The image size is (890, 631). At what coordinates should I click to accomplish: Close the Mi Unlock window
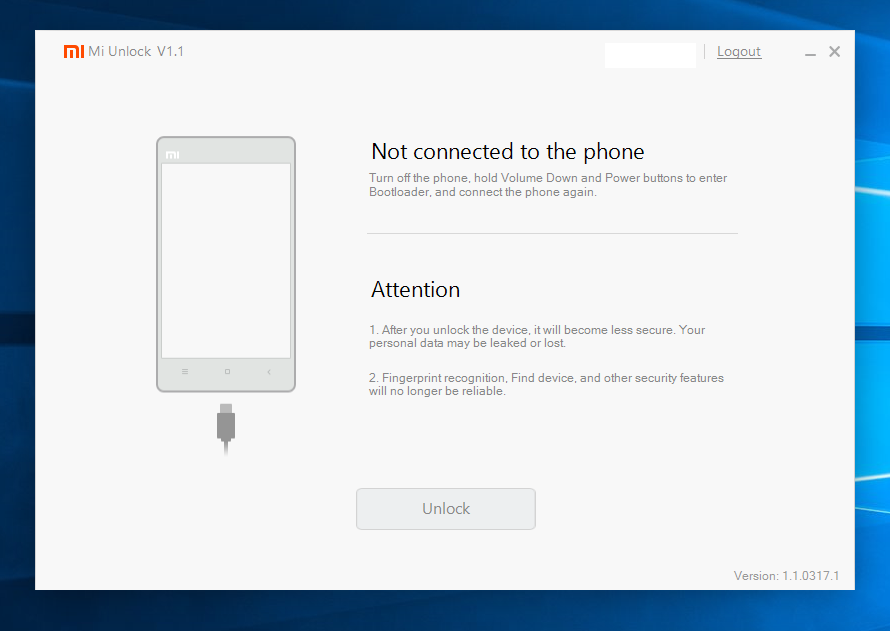[834, 52]
